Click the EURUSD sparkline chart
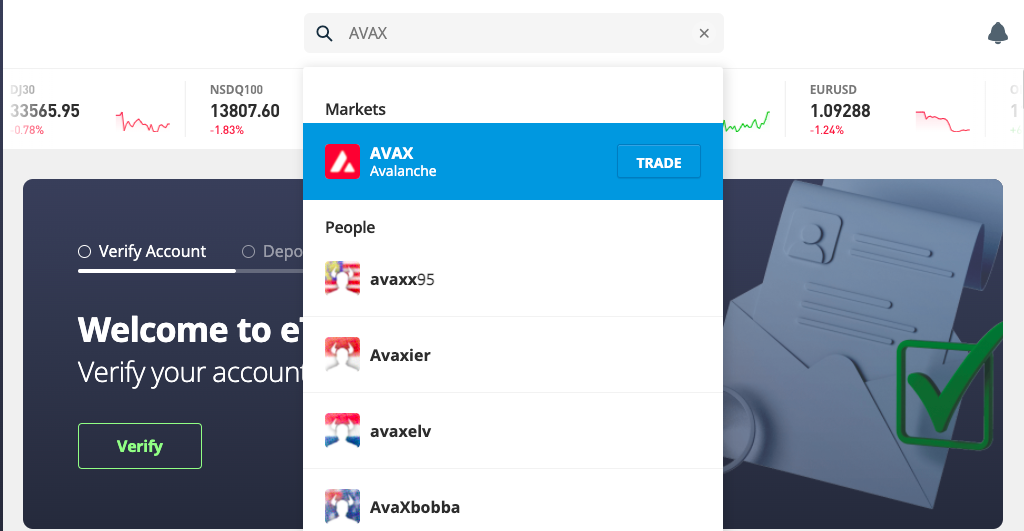This screenshot has width=1024, height=531. [943, 121]
